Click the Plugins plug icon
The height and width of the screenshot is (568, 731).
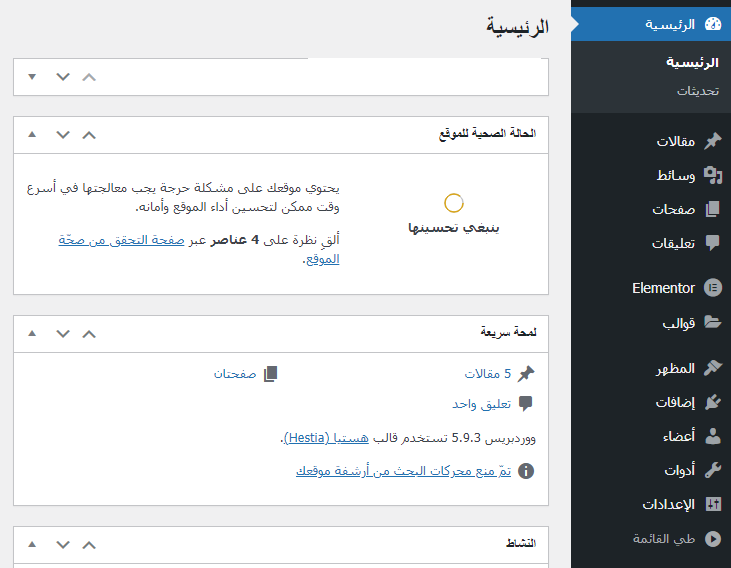pyautogui.click(x=712, y=402)
